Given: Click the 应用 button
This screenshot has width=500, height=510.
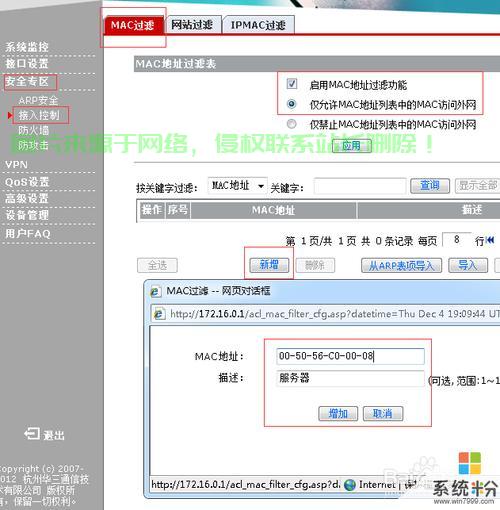Looking at the screenshot, I should tap(352, 146).
